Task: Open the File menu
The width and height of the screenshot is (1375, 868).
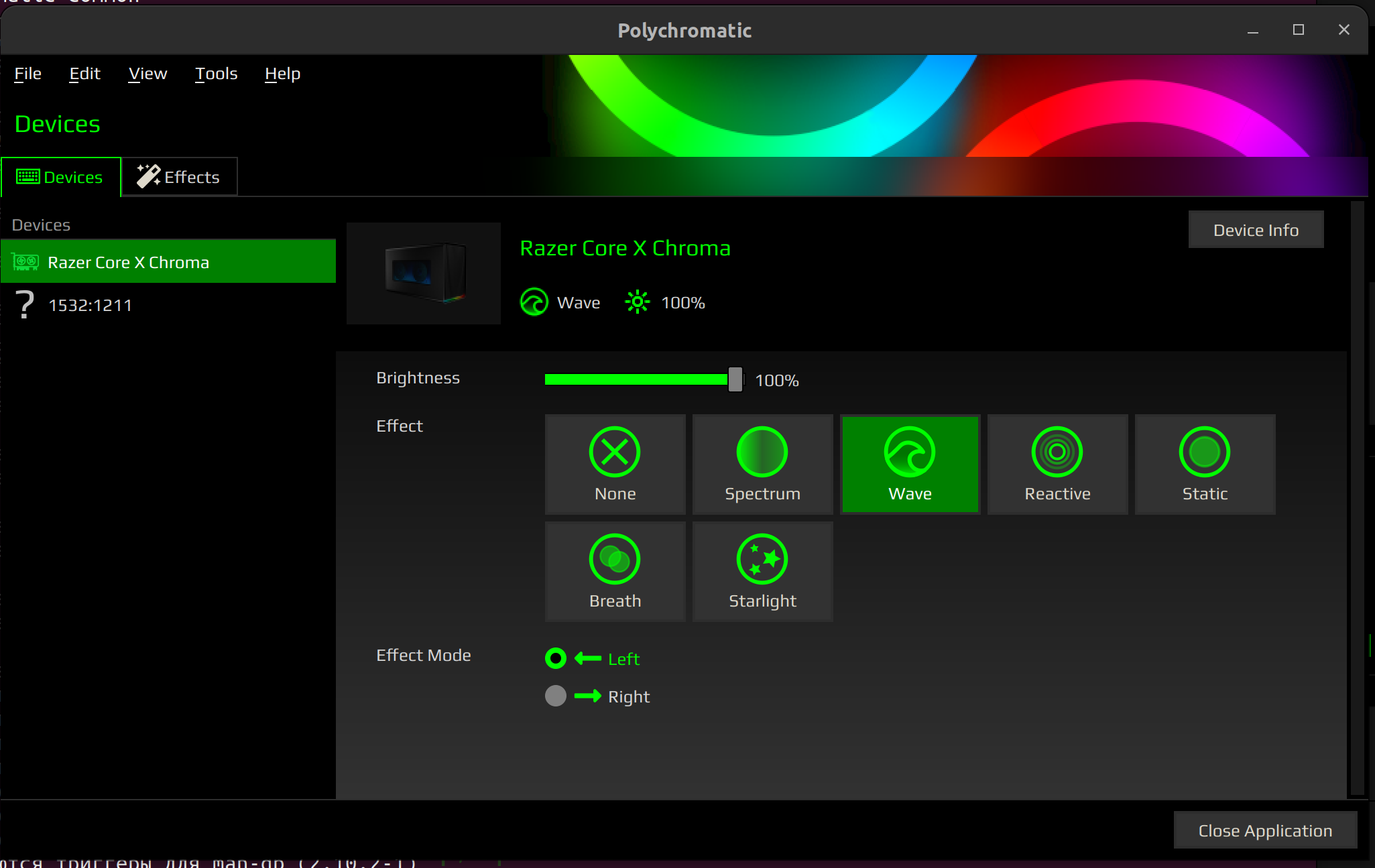Action: (27, 74)
